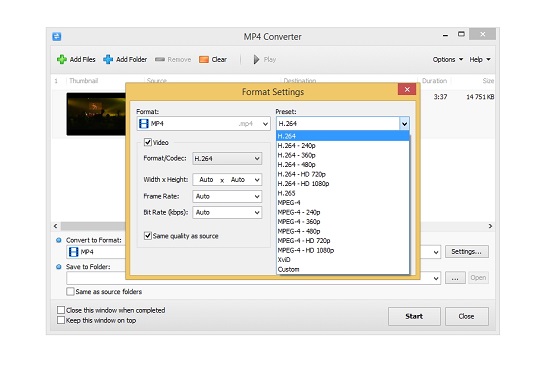Select the MPEG-4 - HD 1080p preset
Screen dimensions: 550x372
[343, 250]
